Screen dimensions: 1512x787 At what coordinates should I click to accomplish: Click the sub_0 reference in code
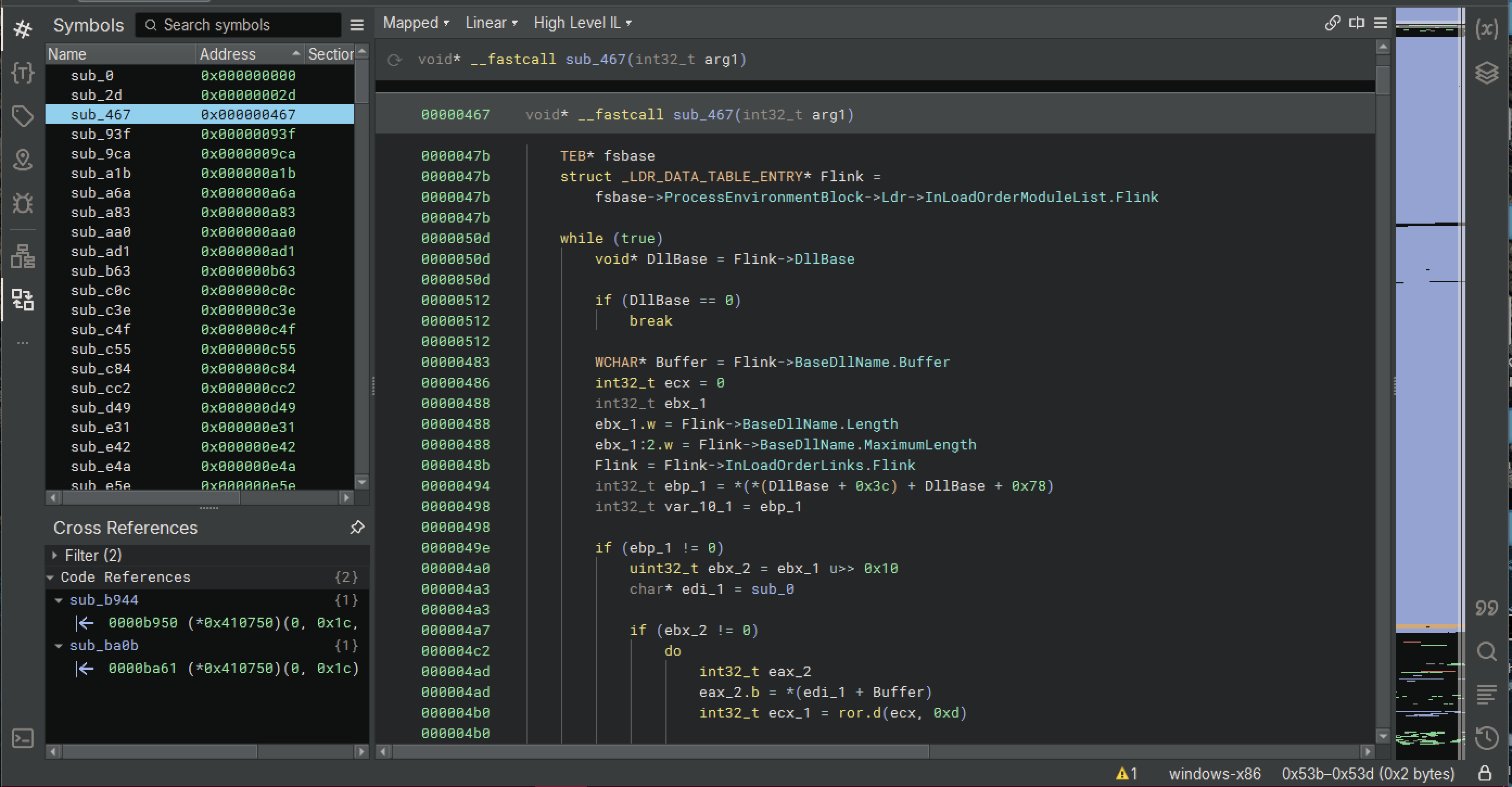[772, 589]
